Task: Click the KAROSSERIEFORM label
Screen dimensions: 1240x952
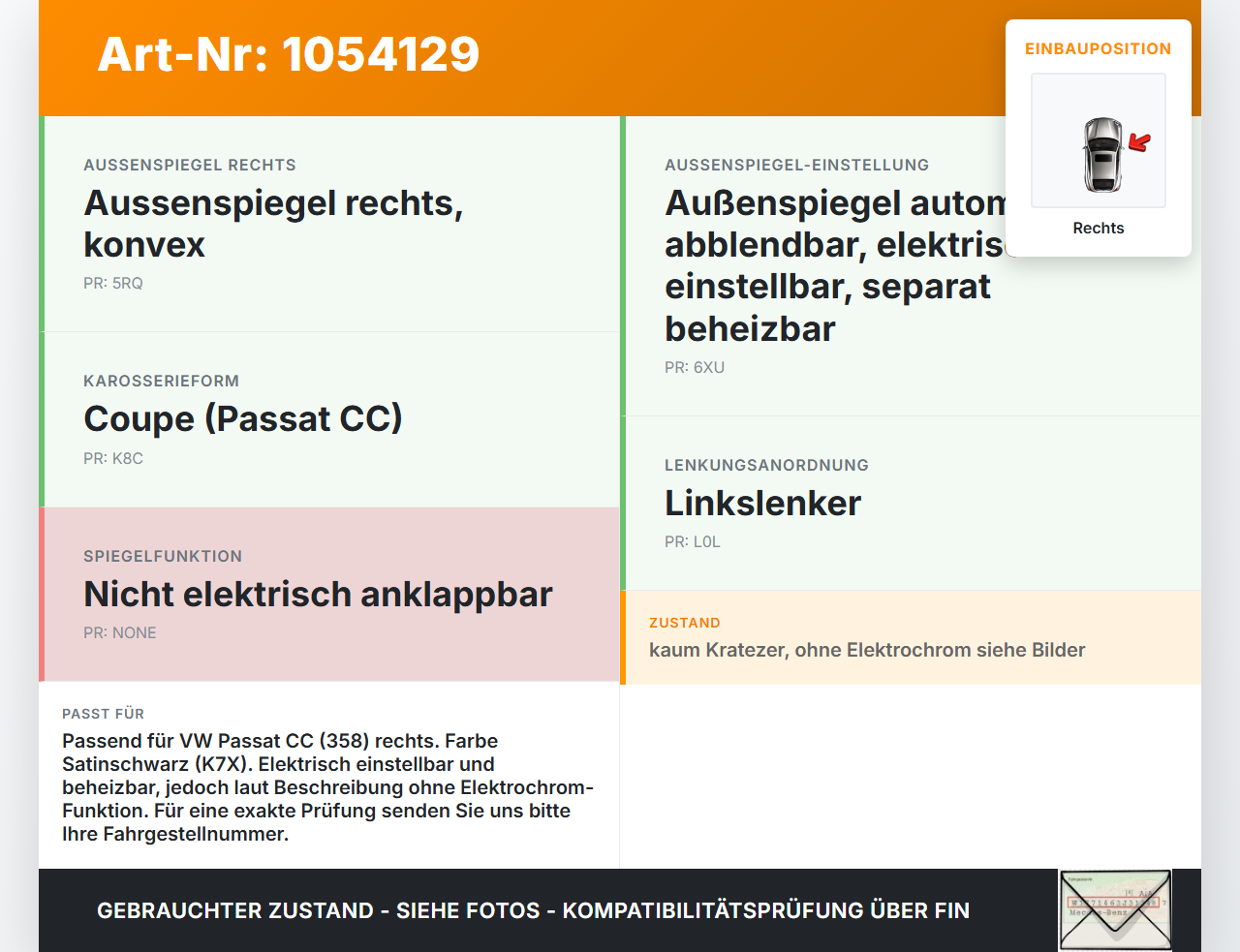Action: click(162, 382)
